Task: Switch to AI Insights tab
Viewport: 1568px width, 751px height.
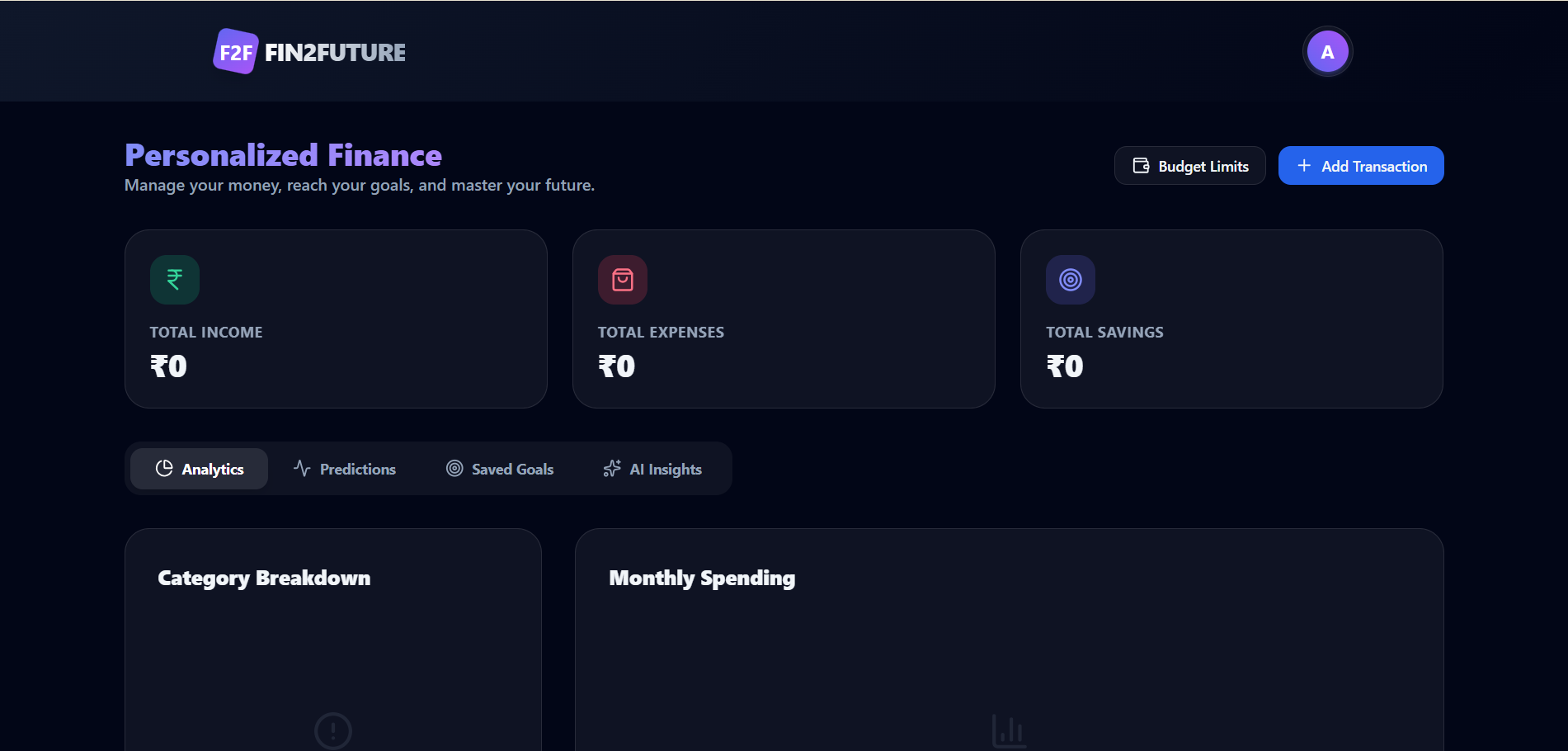Action: click(x=652, y=469)
